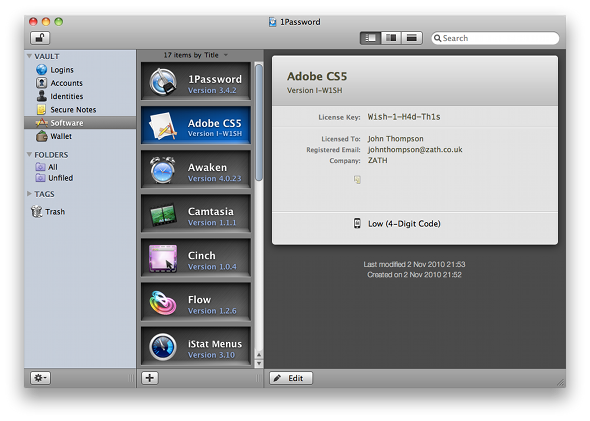Click the company value 'ZATH'
Viewport: 590px width, 421px height.
pos(377,161)
